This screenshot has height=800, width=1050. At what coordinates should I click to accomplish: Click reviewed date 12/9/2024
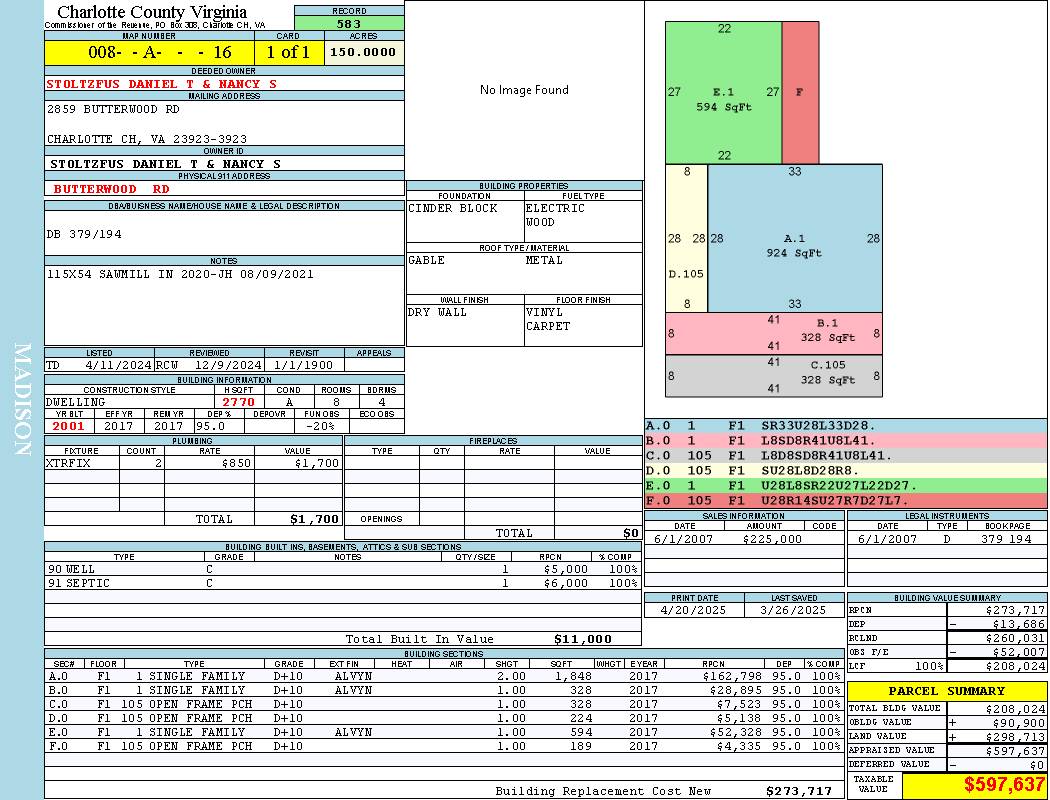pos(228,366)
